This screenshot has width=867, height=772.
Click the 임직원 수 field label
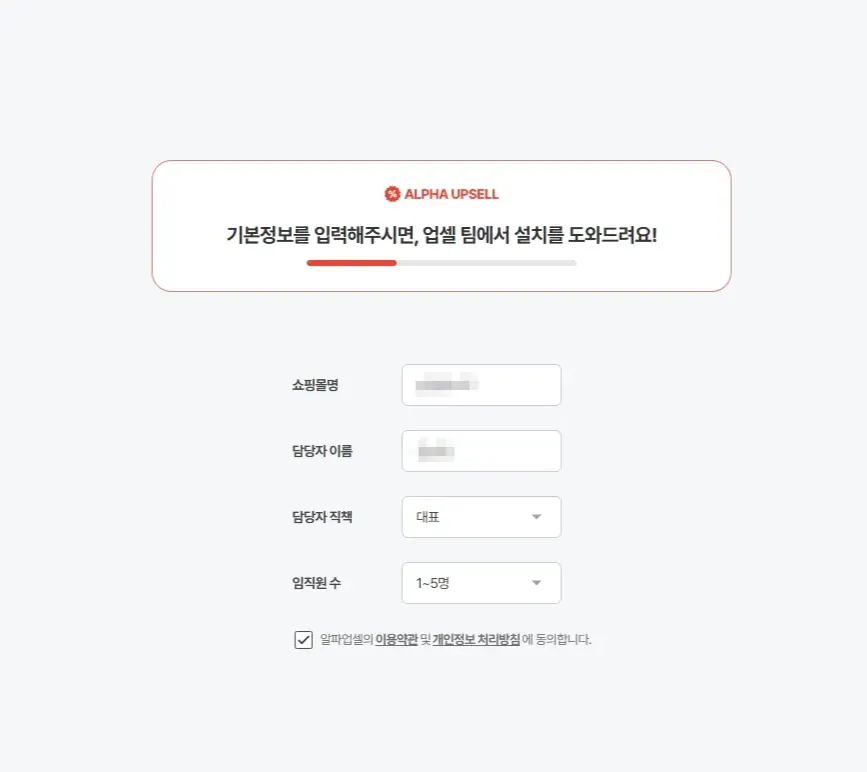316,583
